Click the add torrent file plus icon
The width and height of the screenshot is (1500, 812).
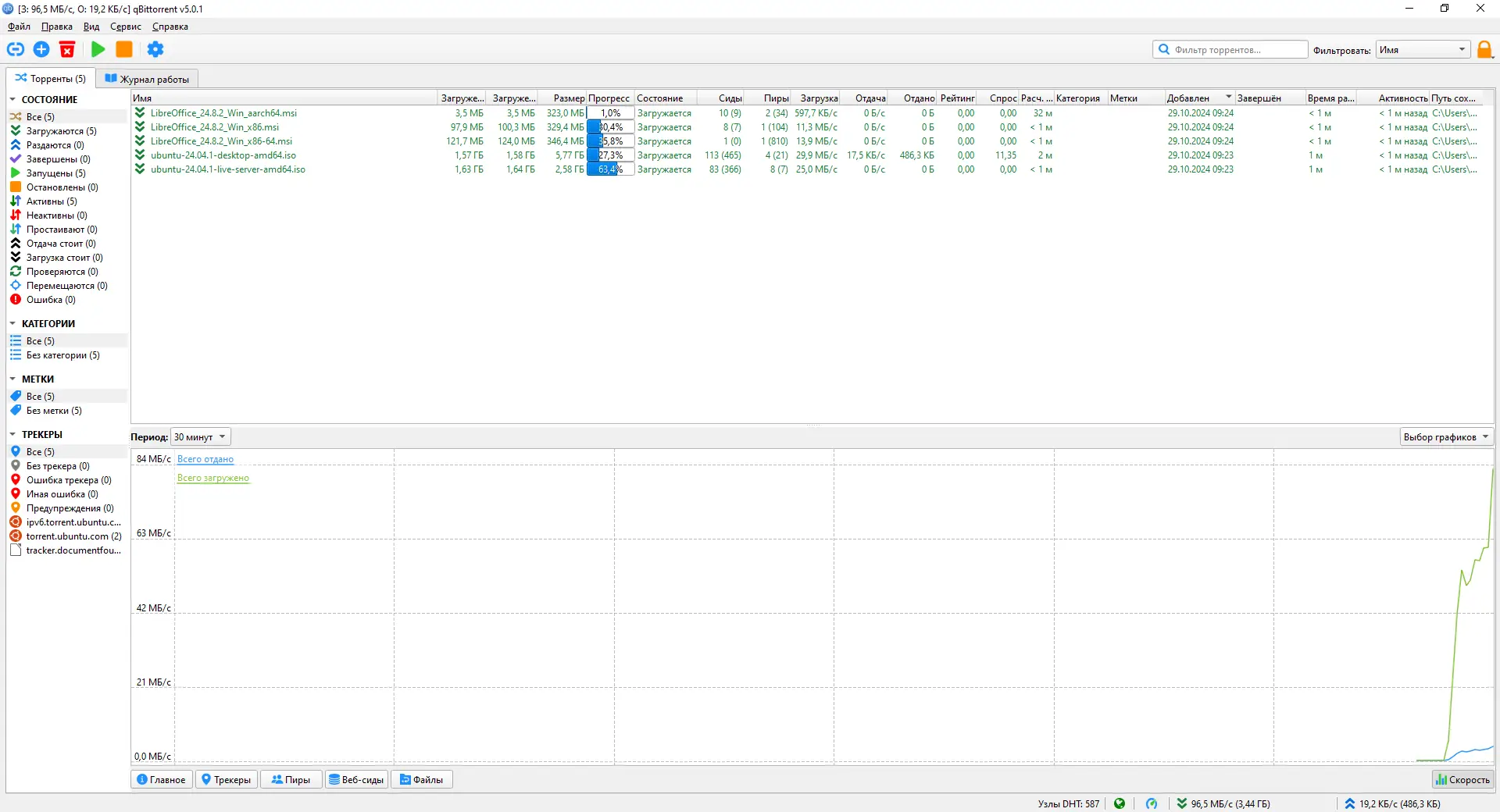[41, 49]
